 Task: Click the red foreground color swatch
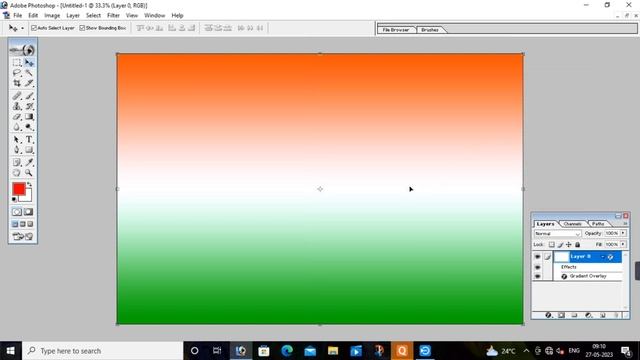tap(18, 189)
